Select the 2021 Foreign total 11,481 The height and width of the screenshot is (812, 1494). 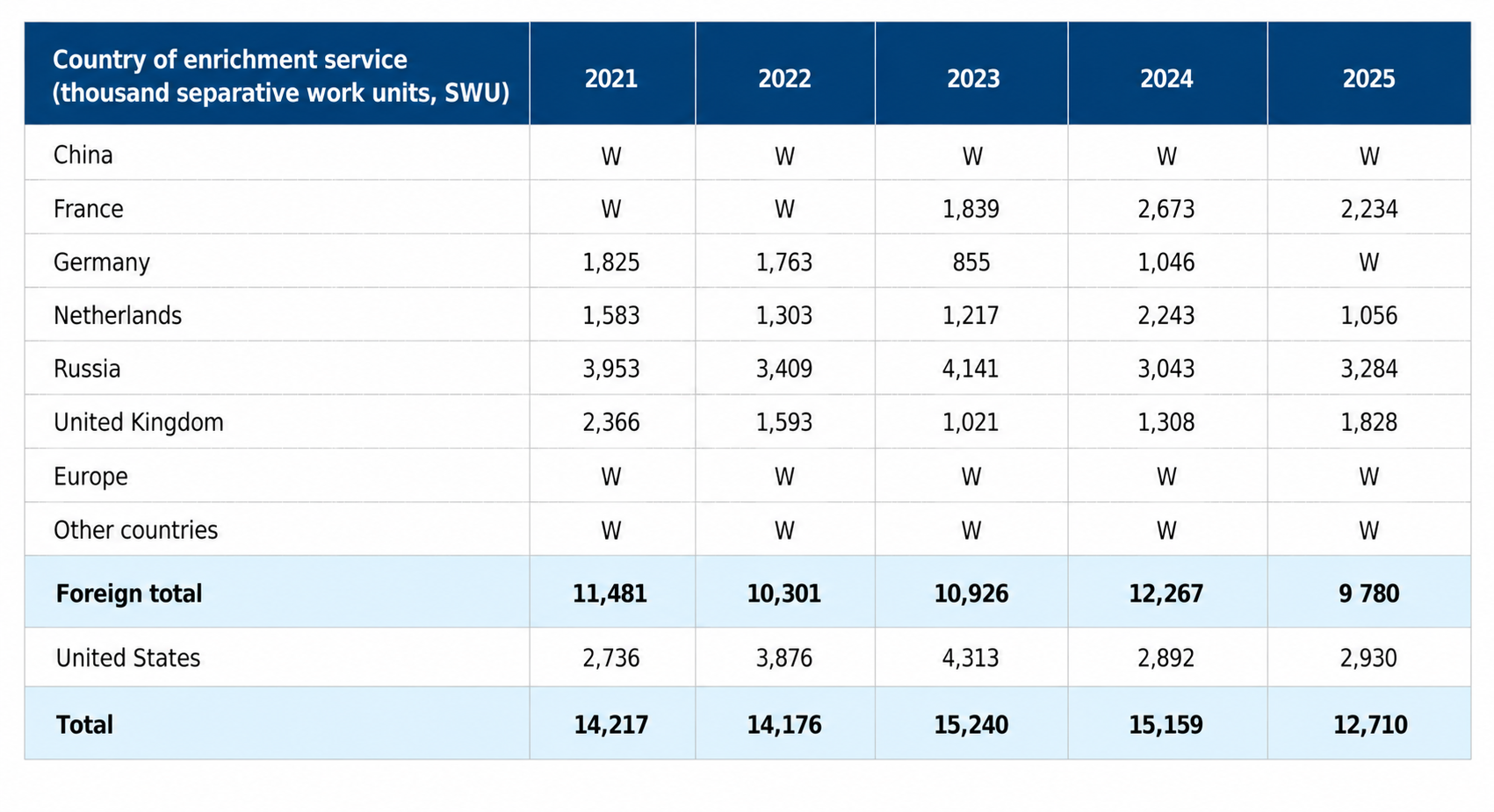coord(610,594)
